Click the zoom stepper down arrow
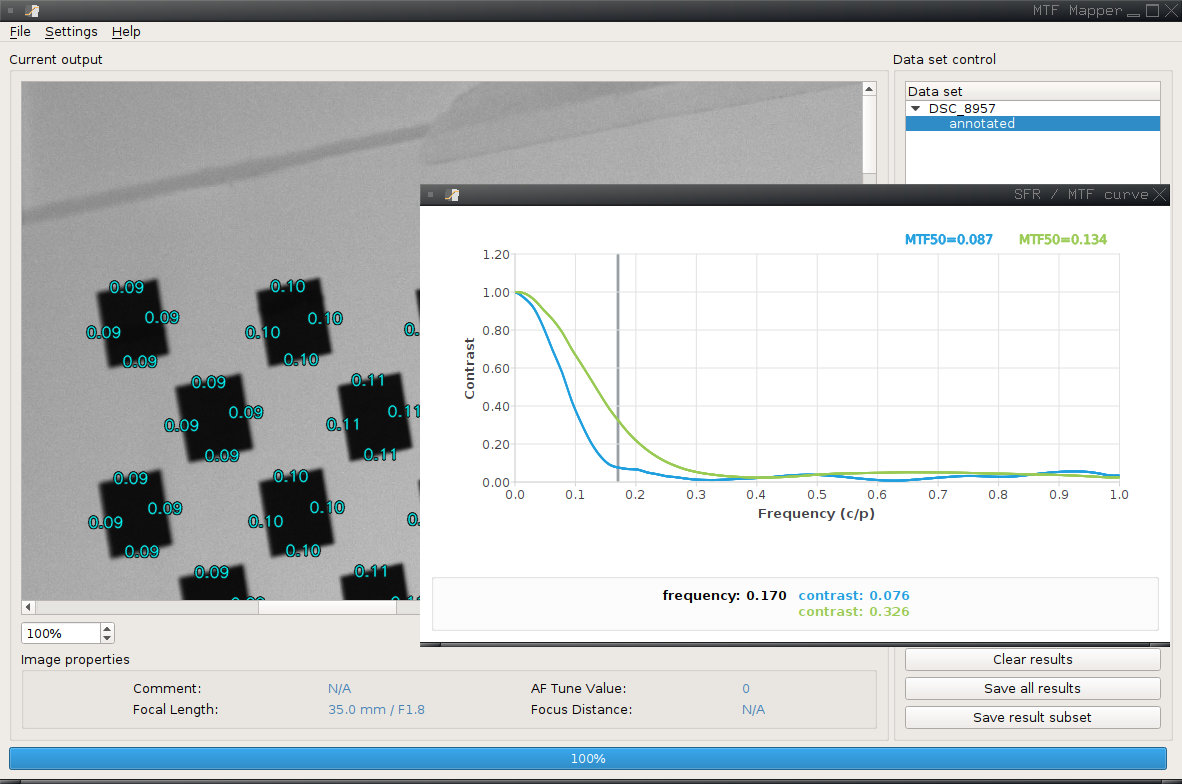The width and height of the screenshot is (1182, 784). pyautogui.click(x=107, y=637)
